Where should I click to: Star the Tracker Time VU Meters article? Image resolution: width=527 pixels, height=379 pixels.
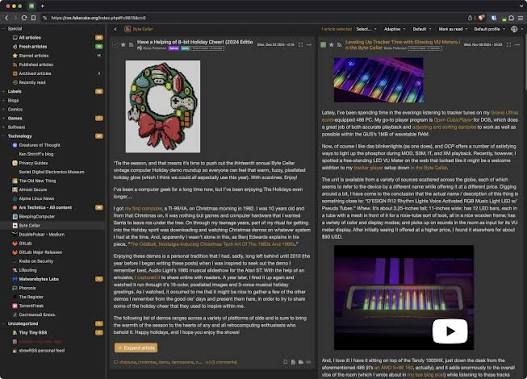331,45
